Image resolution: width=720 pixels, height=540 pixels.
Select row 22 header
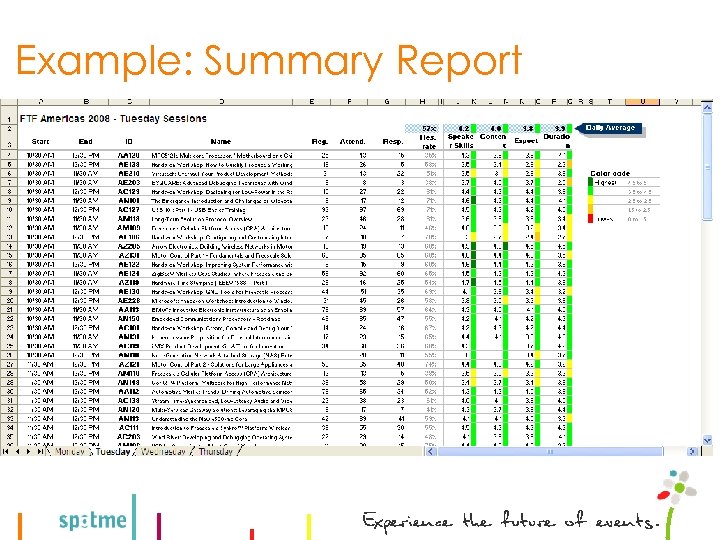(9, 319)
